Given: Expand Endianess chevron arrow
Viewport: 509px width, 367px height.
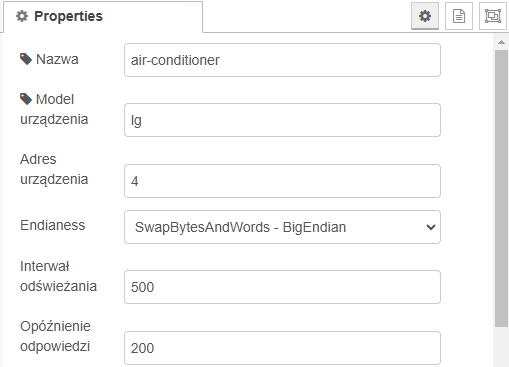Looking at the screenshot, I should coord(431,227).
